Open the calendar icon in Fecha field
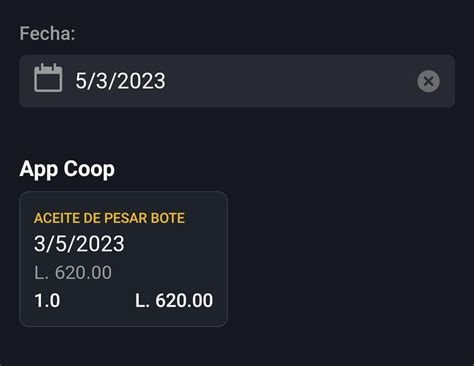 tap(48, 77)
